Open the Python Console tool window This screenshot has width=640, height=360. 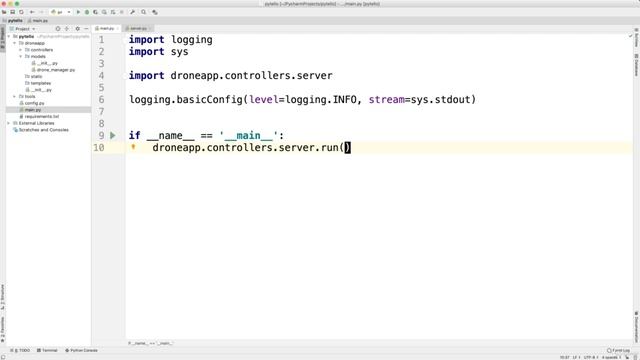click(x=81, y=350)
